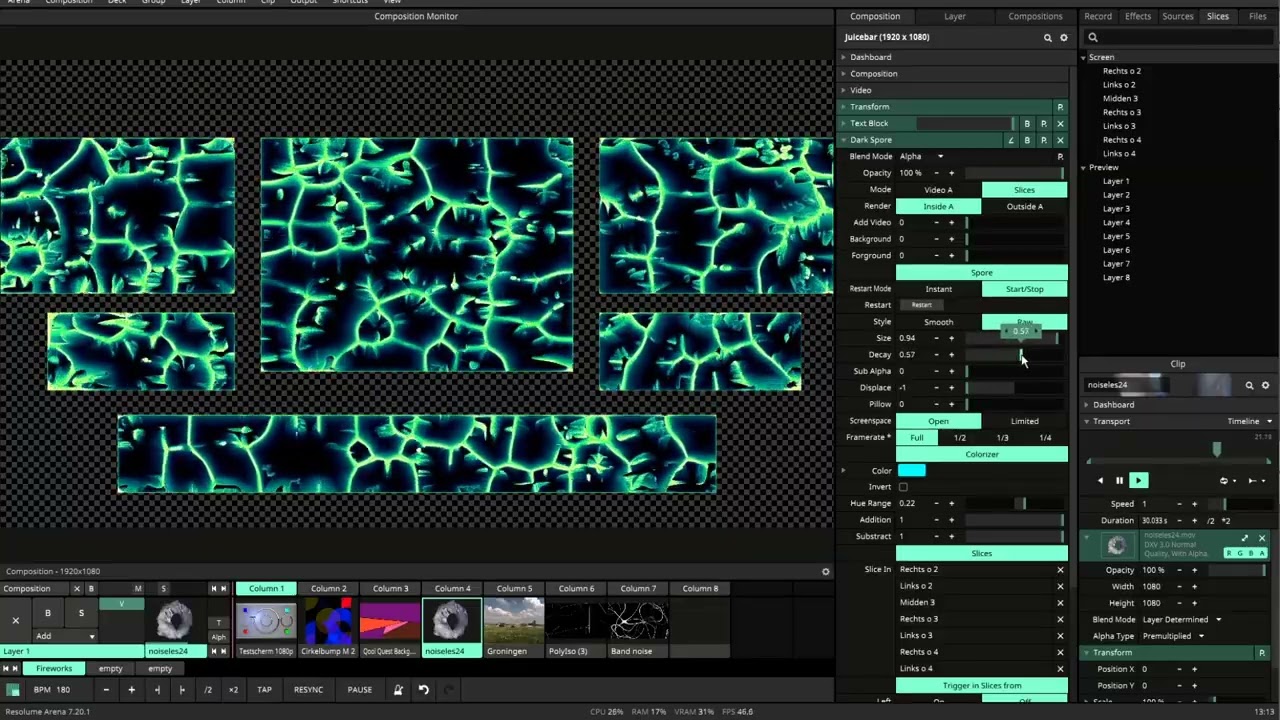1280x720 pixels.
Task: Collapse the Preview group in Slices list
Action: [1084, 167]
